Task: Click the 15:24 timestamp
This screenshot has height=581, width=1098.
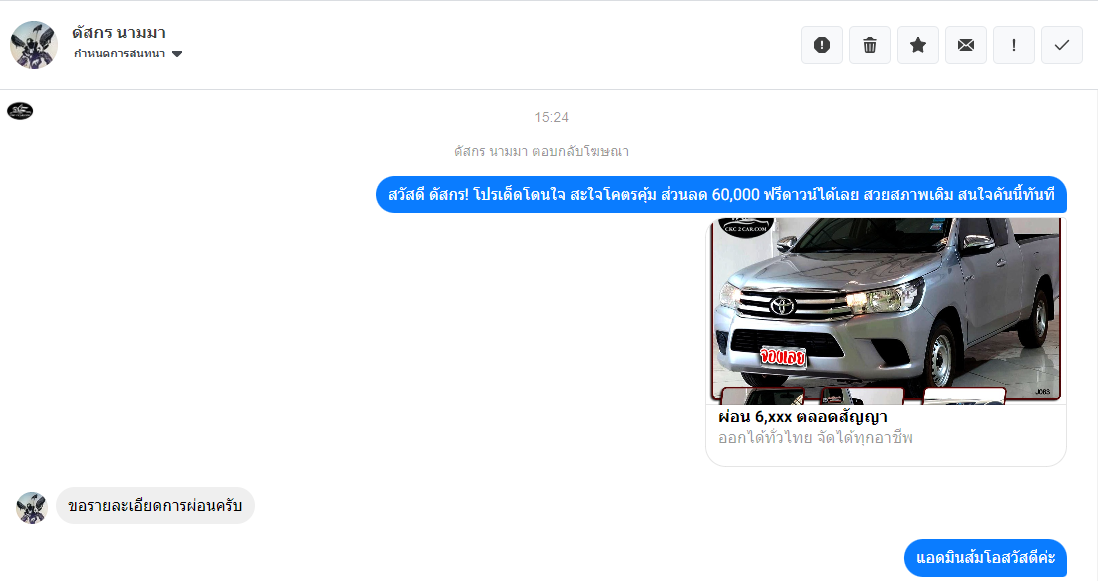Action: pos(551,117)
